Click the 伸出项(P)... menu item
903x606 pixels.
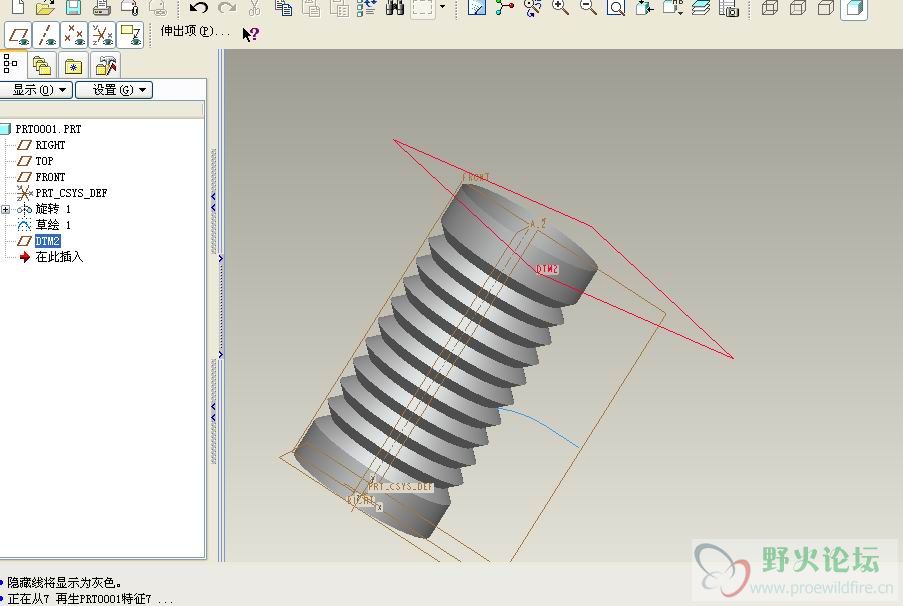click(x=194, y=31)
